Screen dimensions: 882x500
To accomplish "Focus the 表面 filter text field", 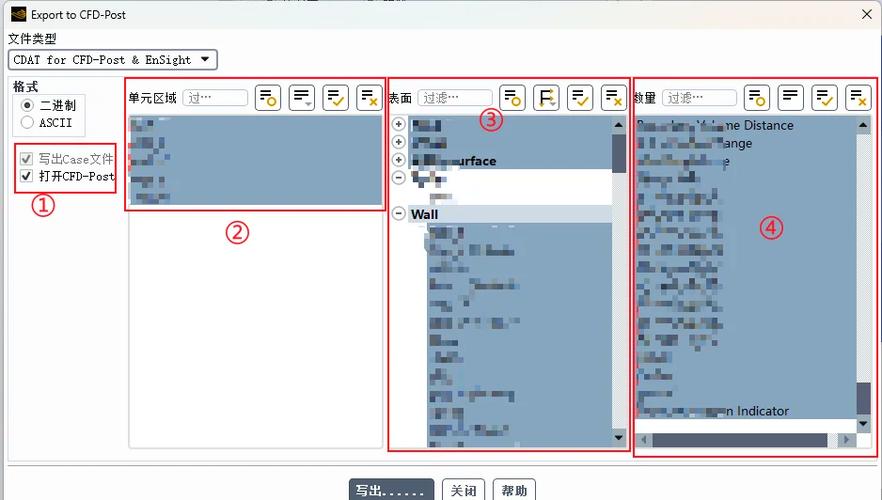I will [454, 98].
